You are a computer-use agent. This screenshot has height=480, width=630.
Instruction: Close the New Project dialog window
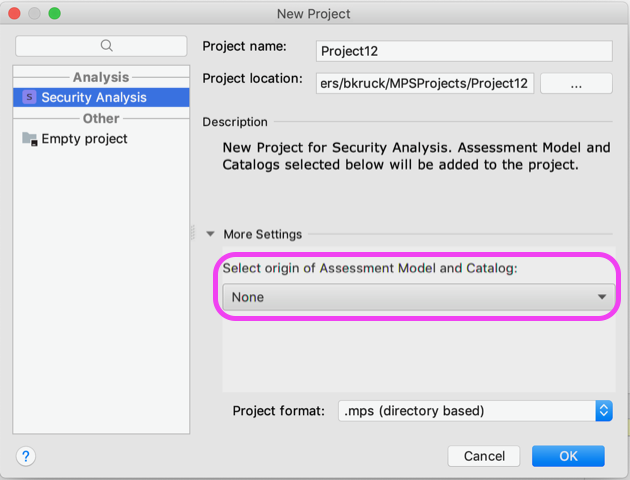(x=14, y=14)
